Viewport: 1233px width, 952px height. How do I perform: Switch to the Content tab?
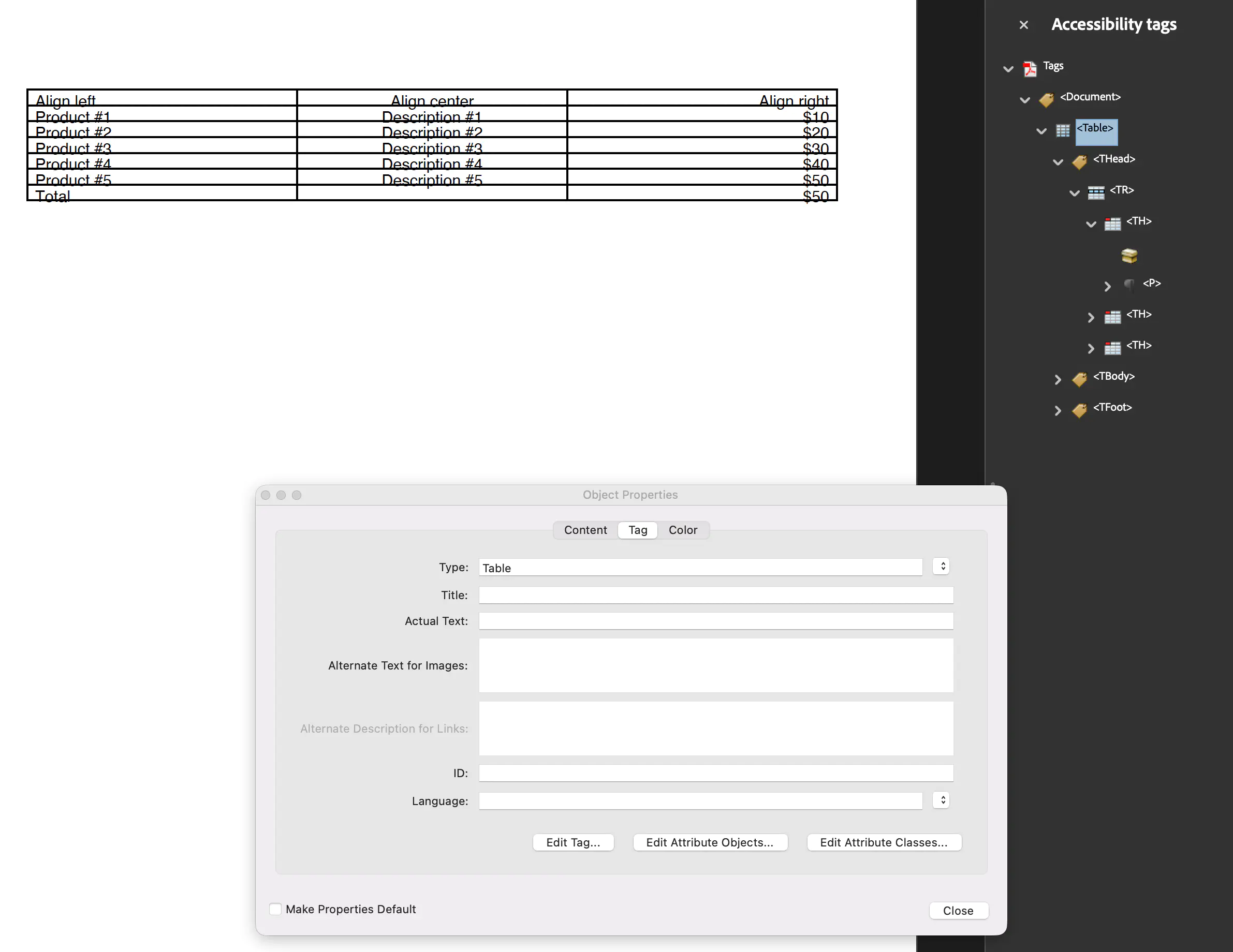585,530
